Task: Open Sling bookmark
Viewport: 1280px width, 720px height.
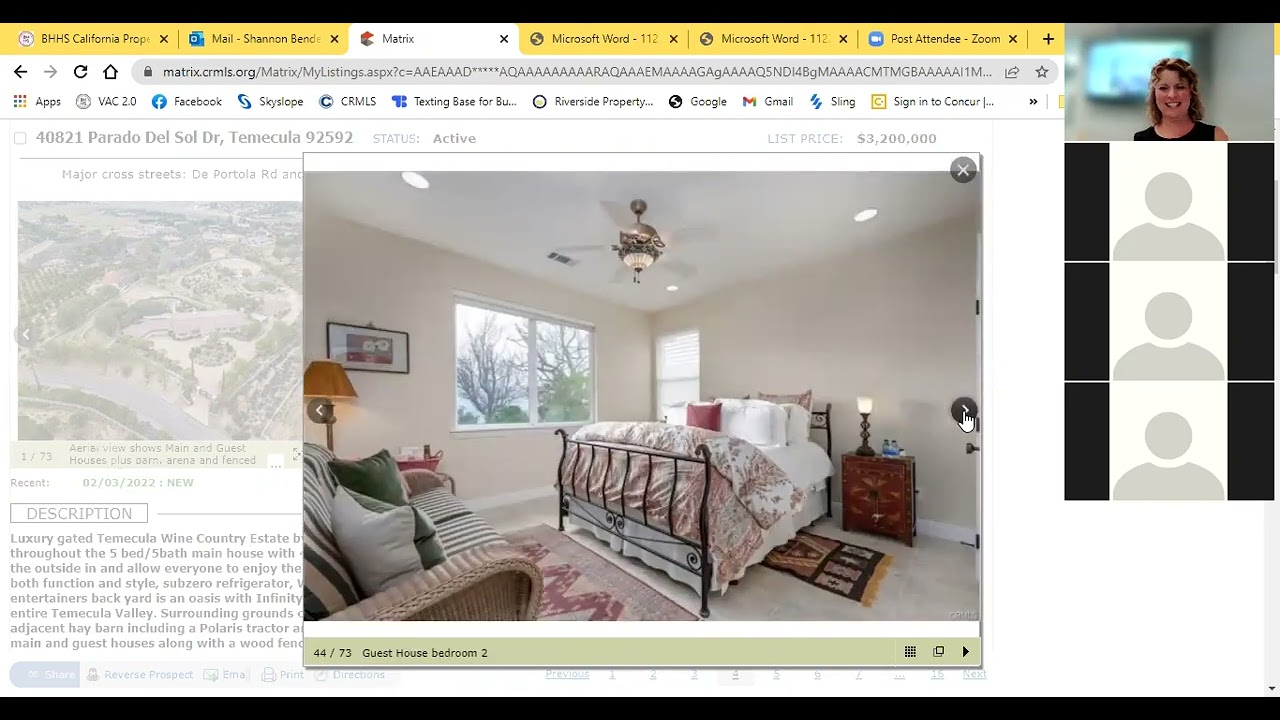Action: [x=833, y=101]
